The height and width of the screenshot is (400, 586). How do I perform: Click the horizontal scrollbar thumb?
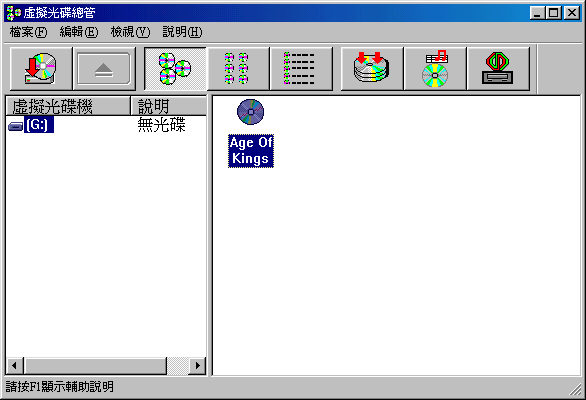95,365
